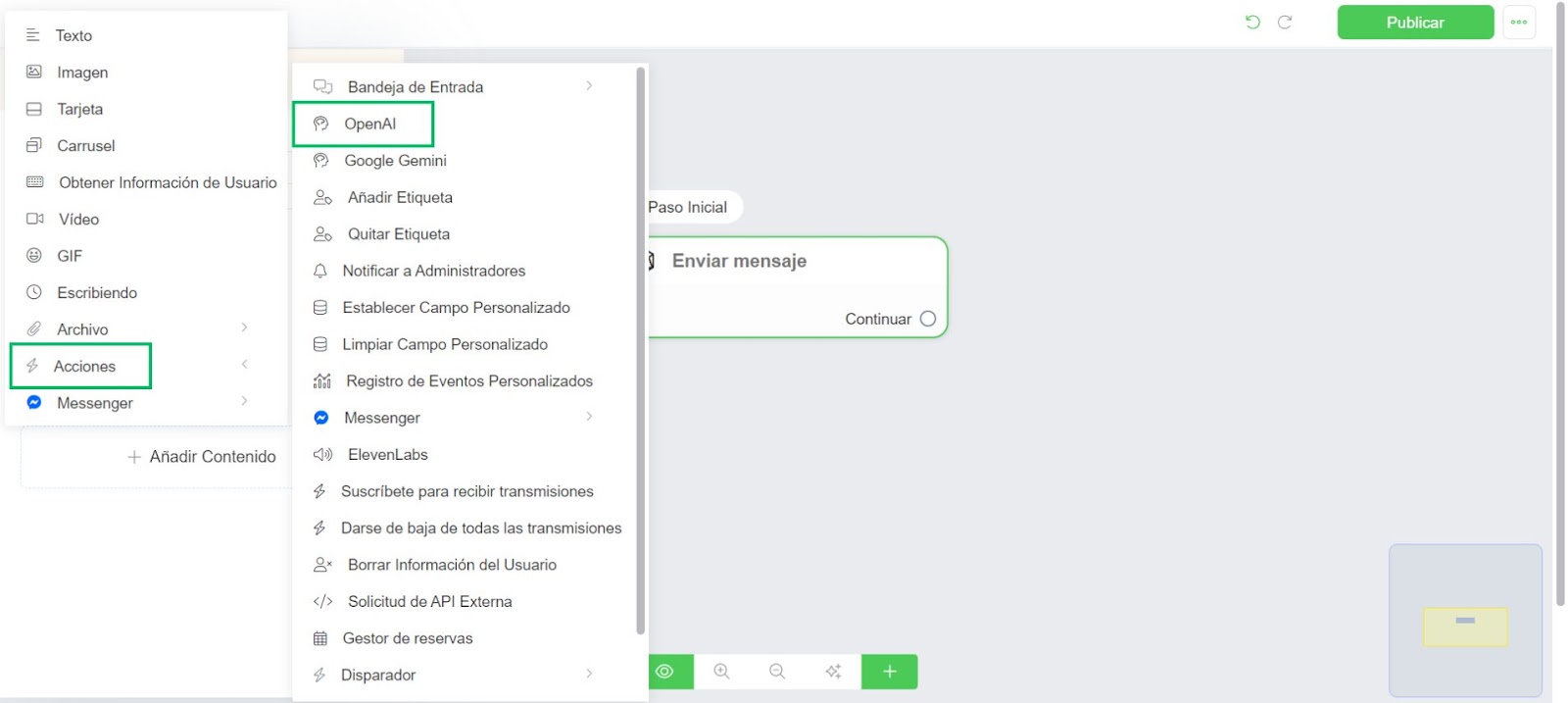Click the Paso Inicial label
Image resolution: width=1568 pixels, height=703 pixels.
688,207
